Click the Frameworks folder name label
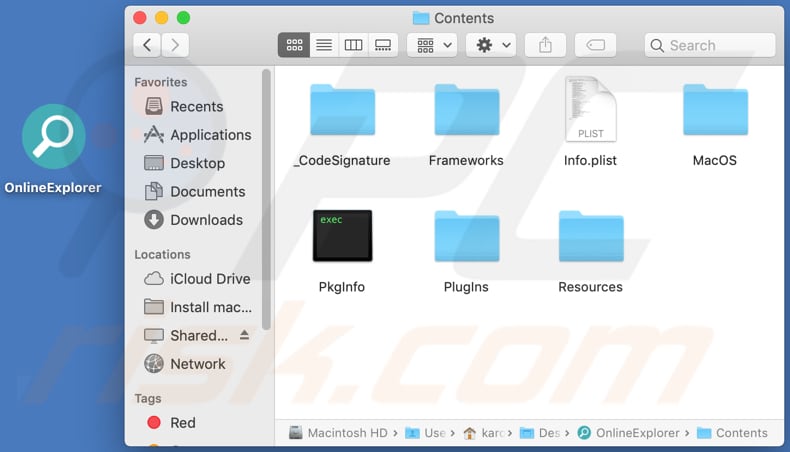This screenshot has height=452, width=790. (466, 160)
